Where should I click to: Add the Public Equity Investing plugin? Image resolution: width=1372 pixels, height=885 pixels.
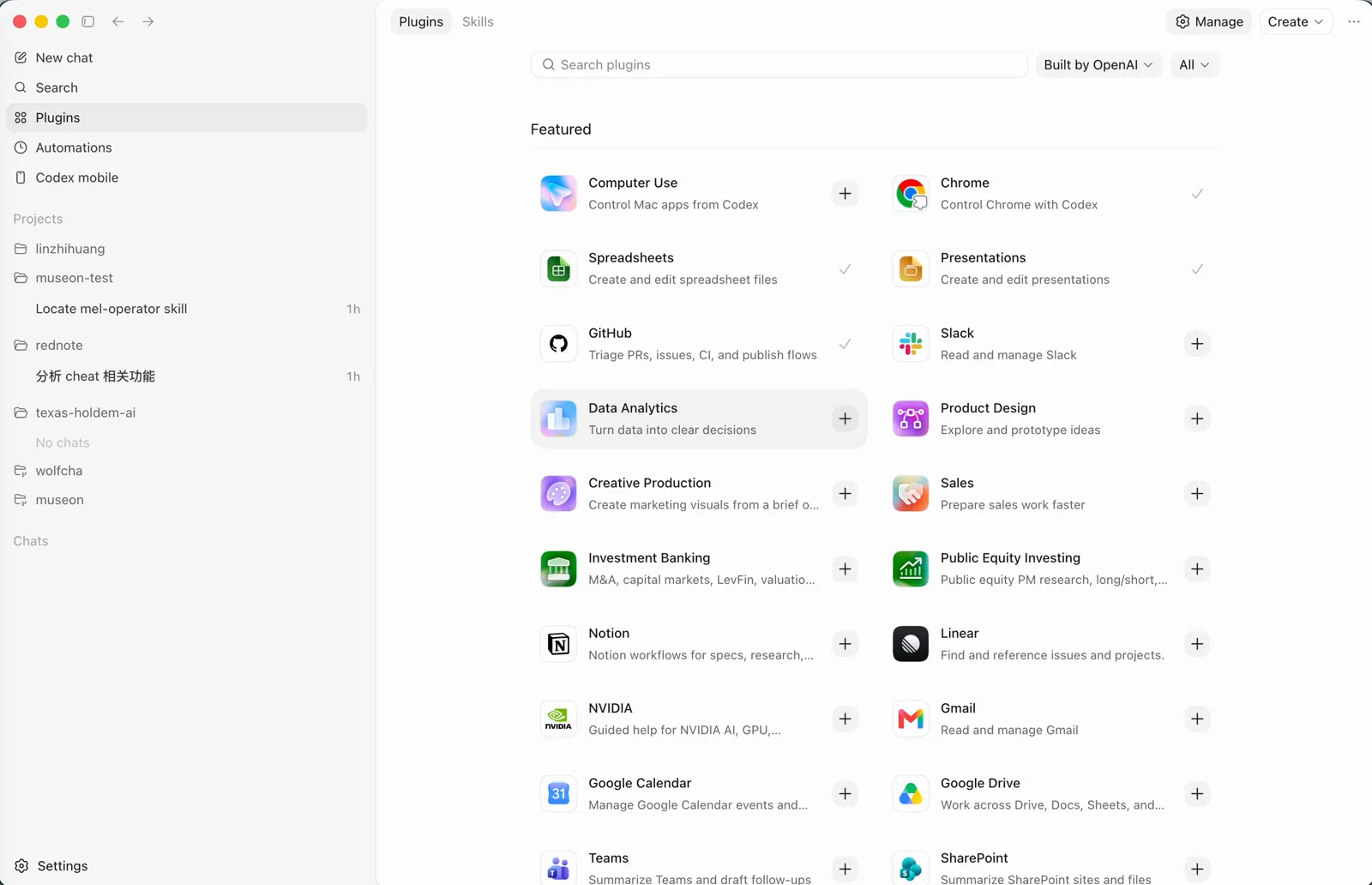(x=1197, y=569)
